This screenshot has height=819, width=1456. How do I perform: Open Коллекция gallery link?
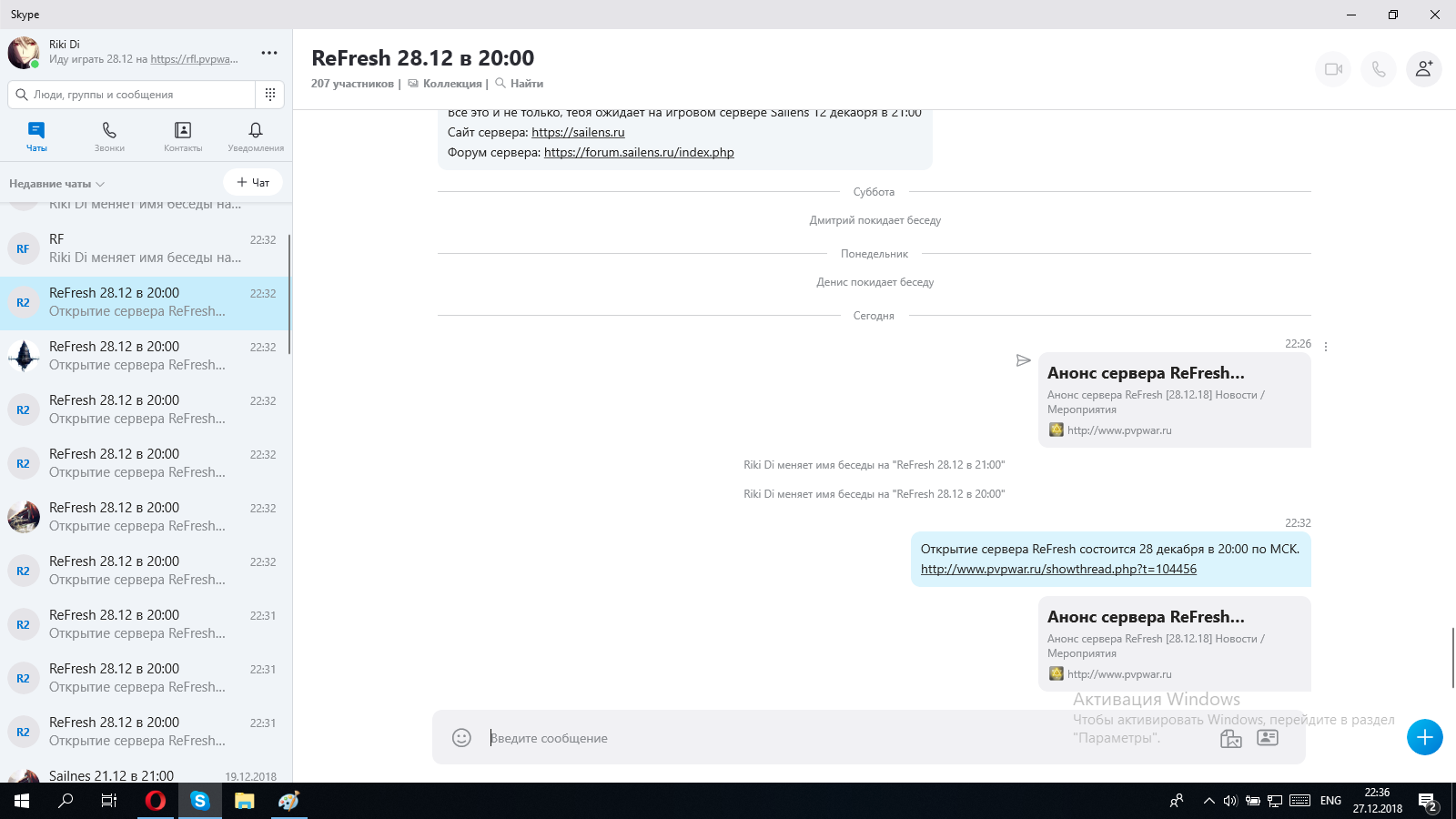pyautogui.click(x=445, y=84)
